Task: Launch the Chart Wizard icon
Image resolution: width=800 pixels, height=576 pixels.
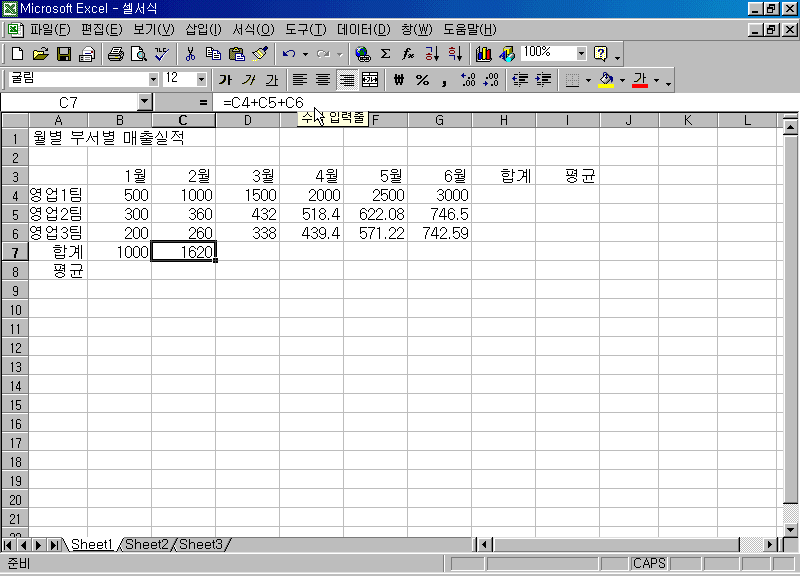Action: tap(483, 54)
